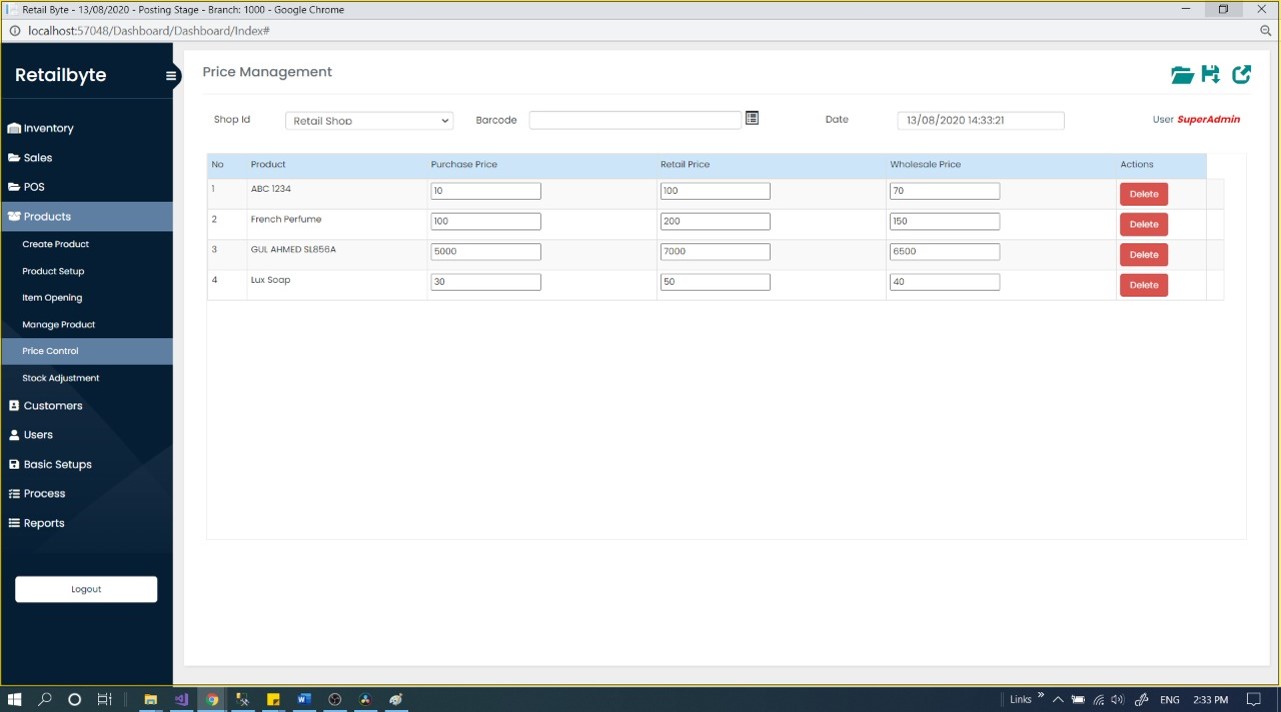Click the zoom magnifier icon in address bar
The height and width of the screenshot is (712, 1281).
point(1265,31)
